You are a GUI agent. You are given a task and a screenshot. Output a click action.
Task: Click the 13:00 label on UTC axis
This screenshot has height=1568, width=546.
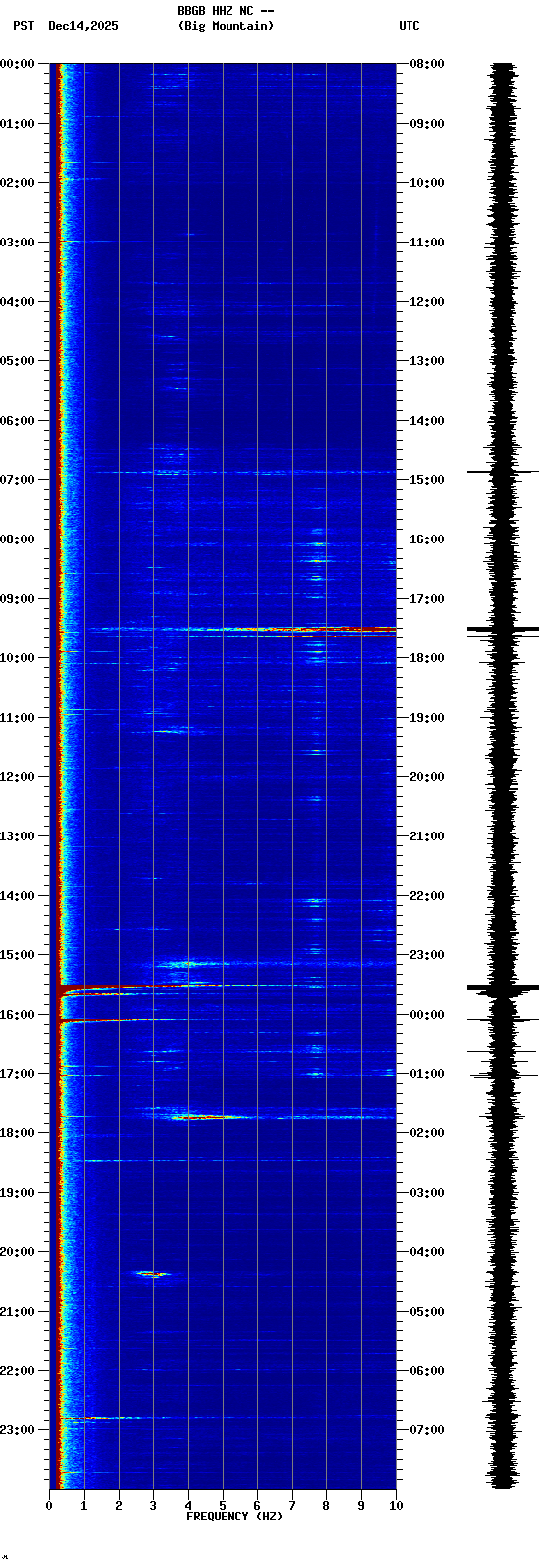coord(427,361)
